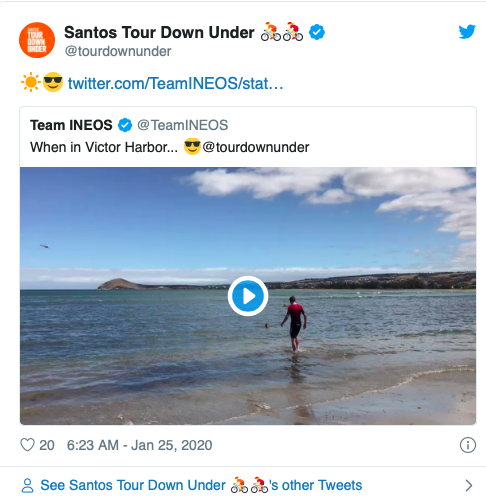Open the @tourdownunder handle under the account name
Viewport: 486px width, 502px height.
[x=118, y=51]
